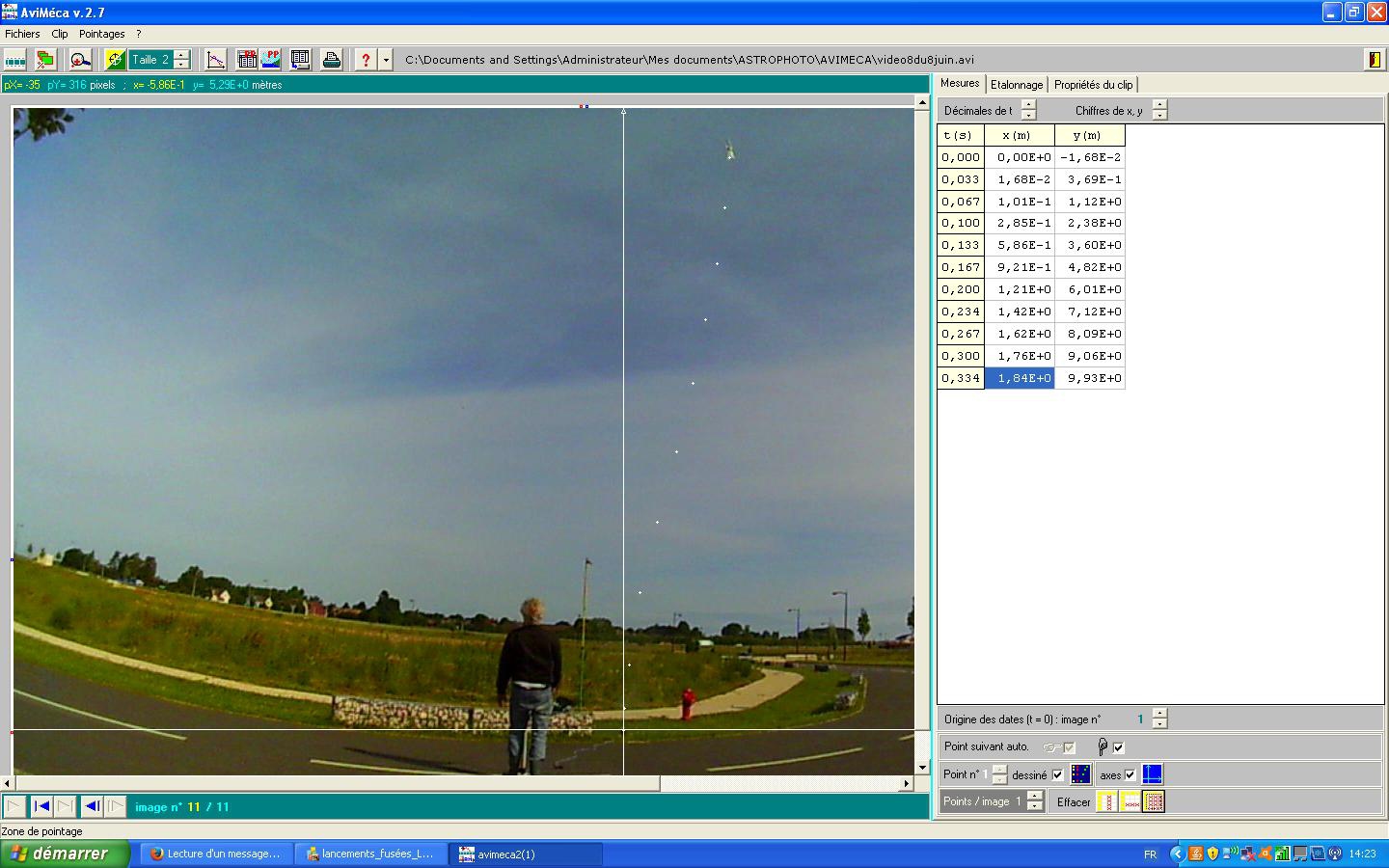Click the FR language indicator
Viewport: 1389px width, 868px height.
pos(1150,854)
